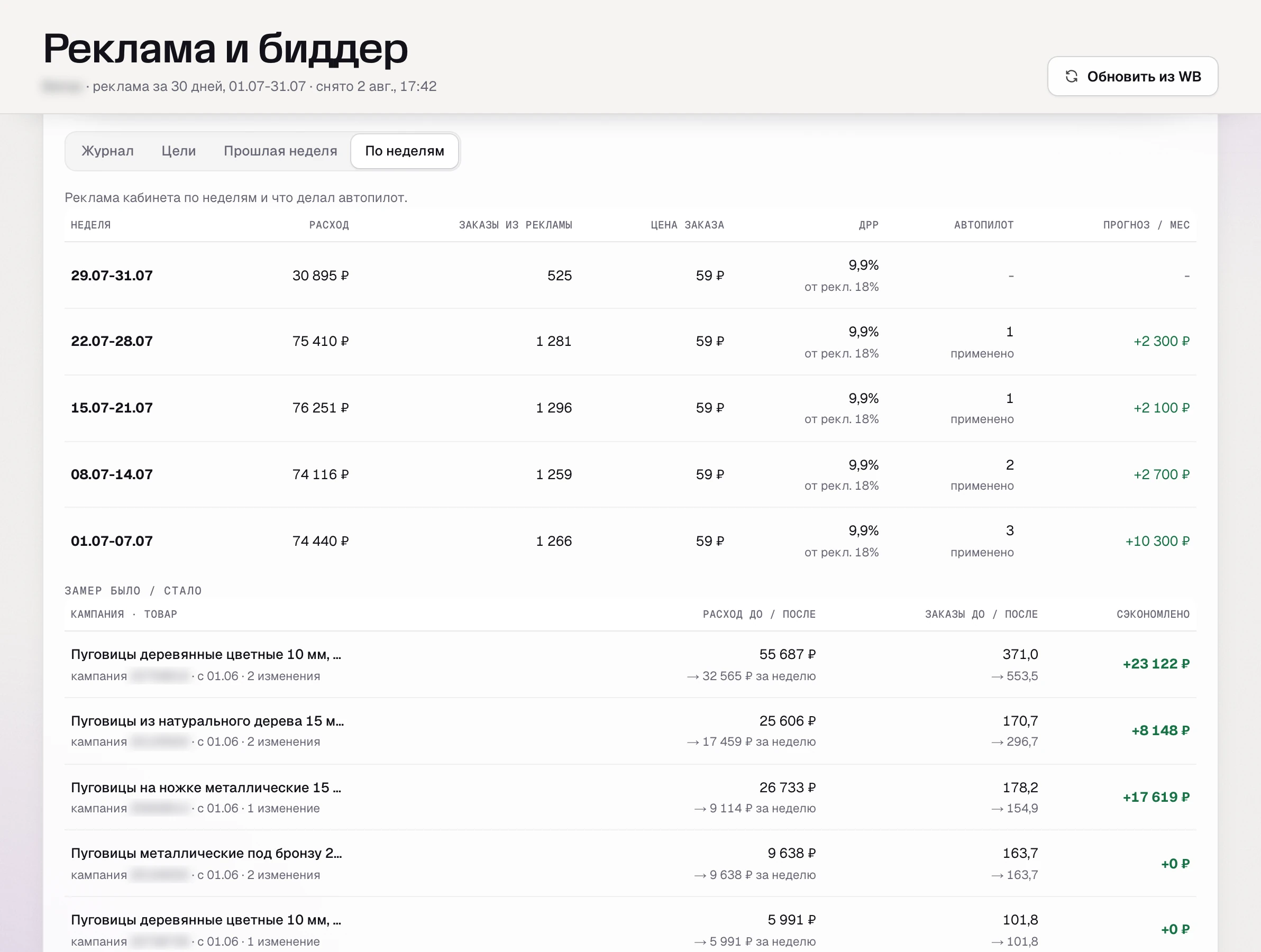Click the РАСХОД column header
Viewport: 1261px width, 952px height.
[x=329, y=225]
